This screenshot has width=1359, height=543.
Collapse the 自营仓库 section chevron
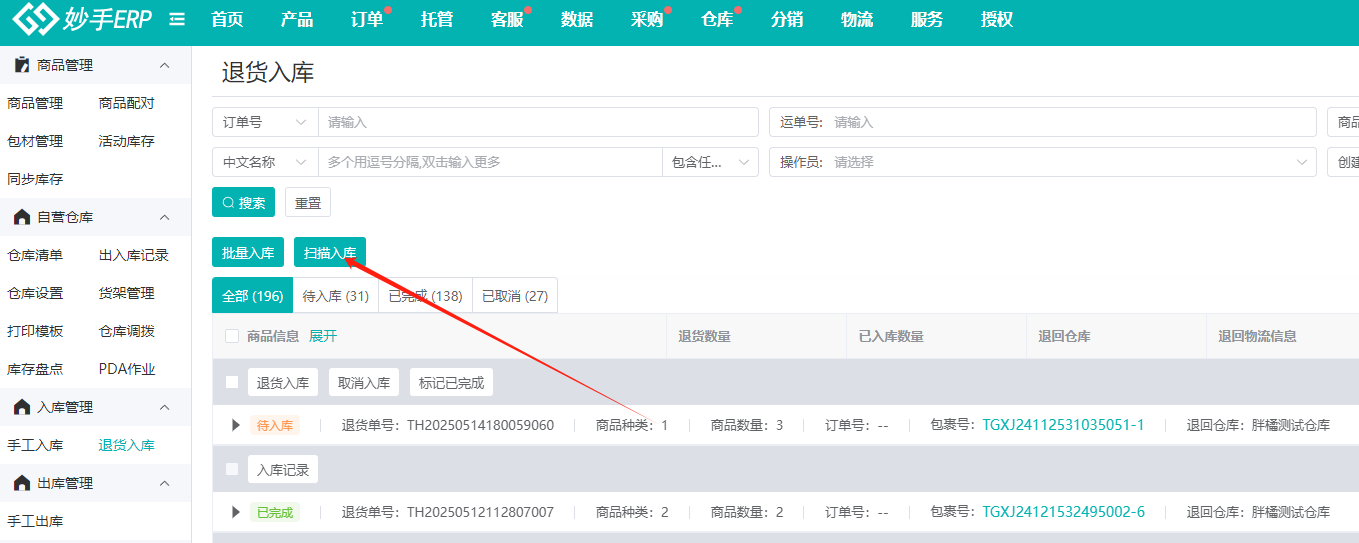[x=165, y=217]
